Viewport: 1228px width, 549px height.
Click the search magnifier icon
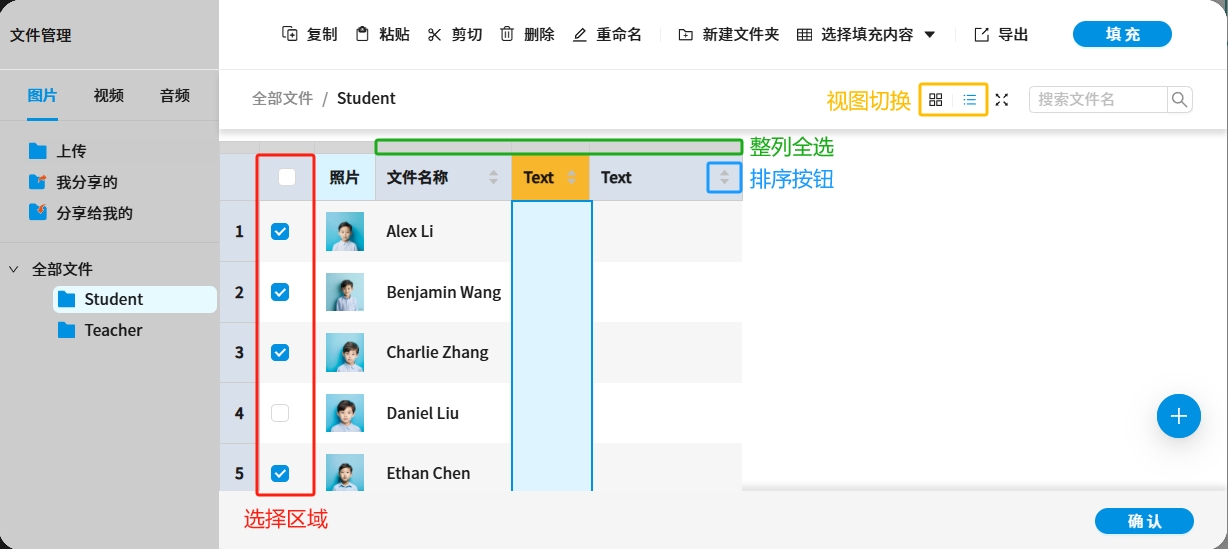click(x=1179, y=99)
